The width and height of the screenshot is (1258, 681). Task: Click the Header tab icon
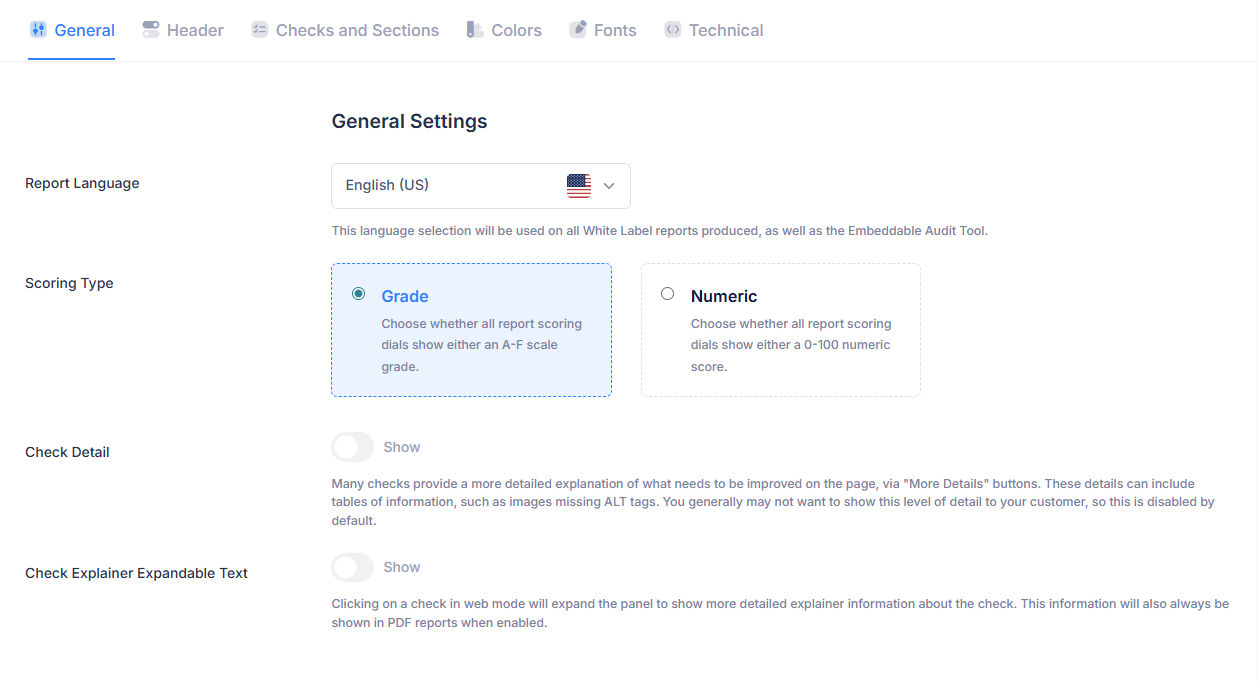(x=151, y=30)
